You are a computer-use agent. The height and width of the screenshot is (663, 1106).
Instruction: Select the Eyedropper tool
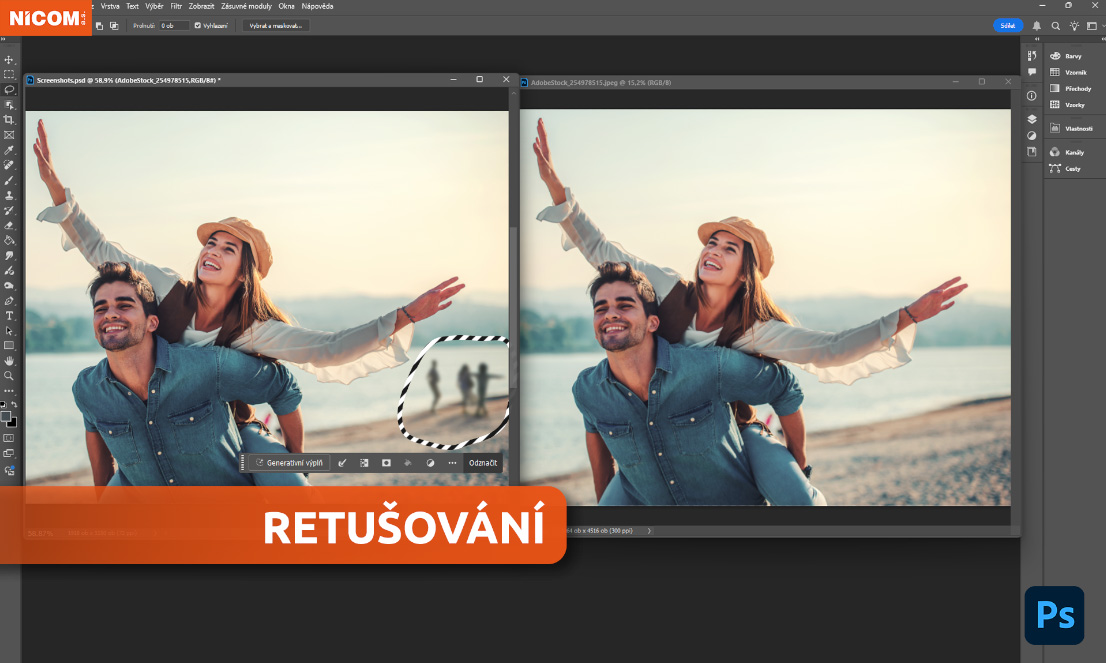[x=9, y=150]
